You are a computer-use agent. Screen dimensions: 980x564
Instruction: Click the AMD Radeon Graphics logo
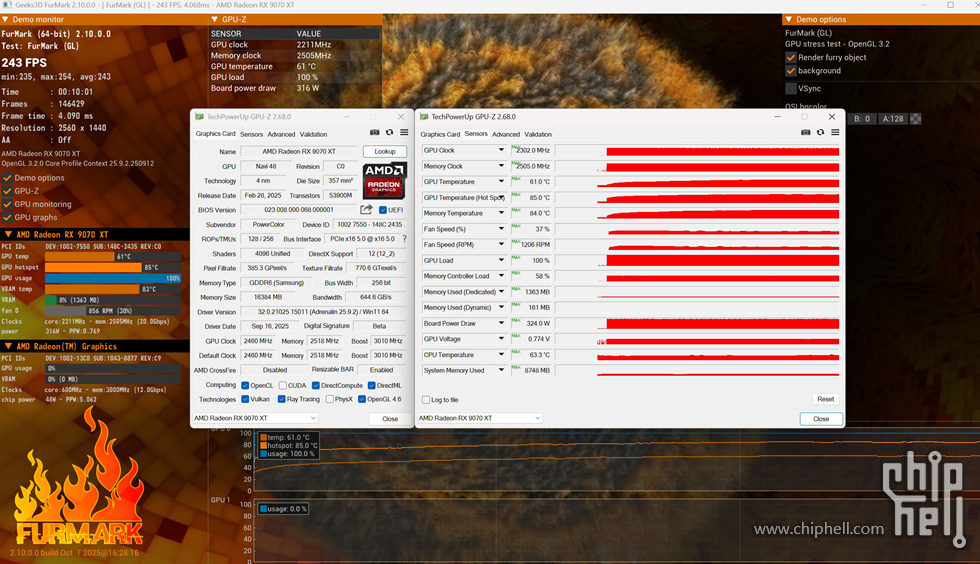pyautogui.click(x=384, y=180)
